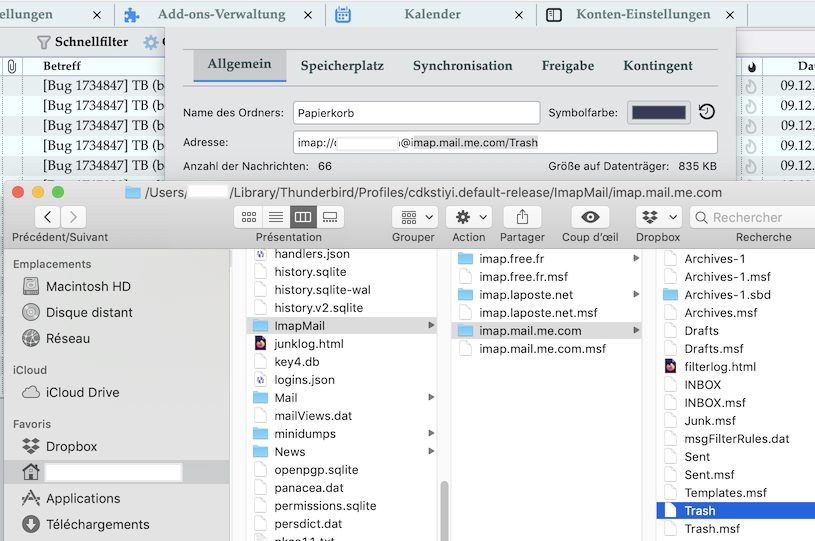Open the Grouper dropdown
Viewport: 815px width, 541px height.
click(414, 217)
